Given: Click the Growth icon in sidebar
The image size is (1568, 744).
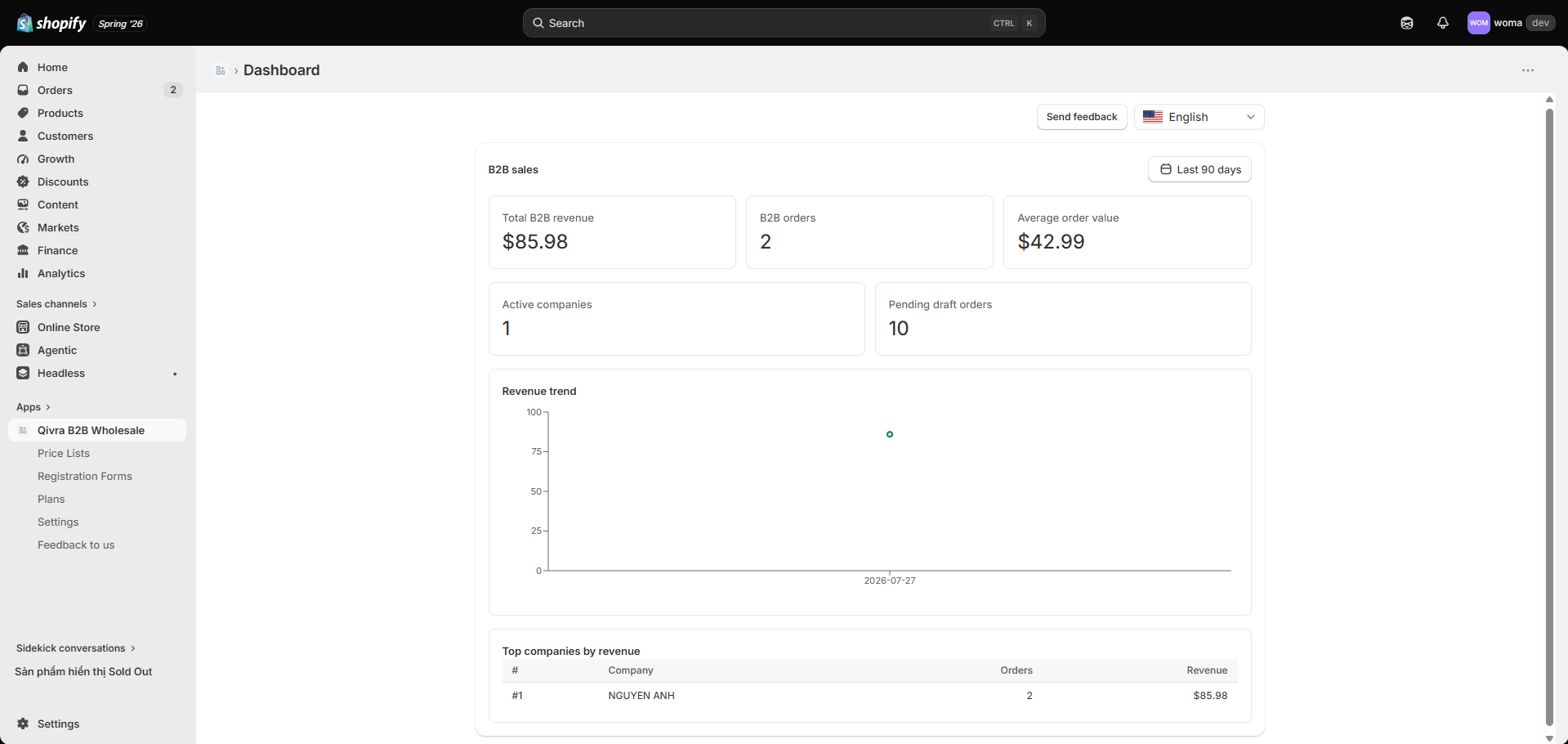Looking at the screenshot, I should point(23,159).
